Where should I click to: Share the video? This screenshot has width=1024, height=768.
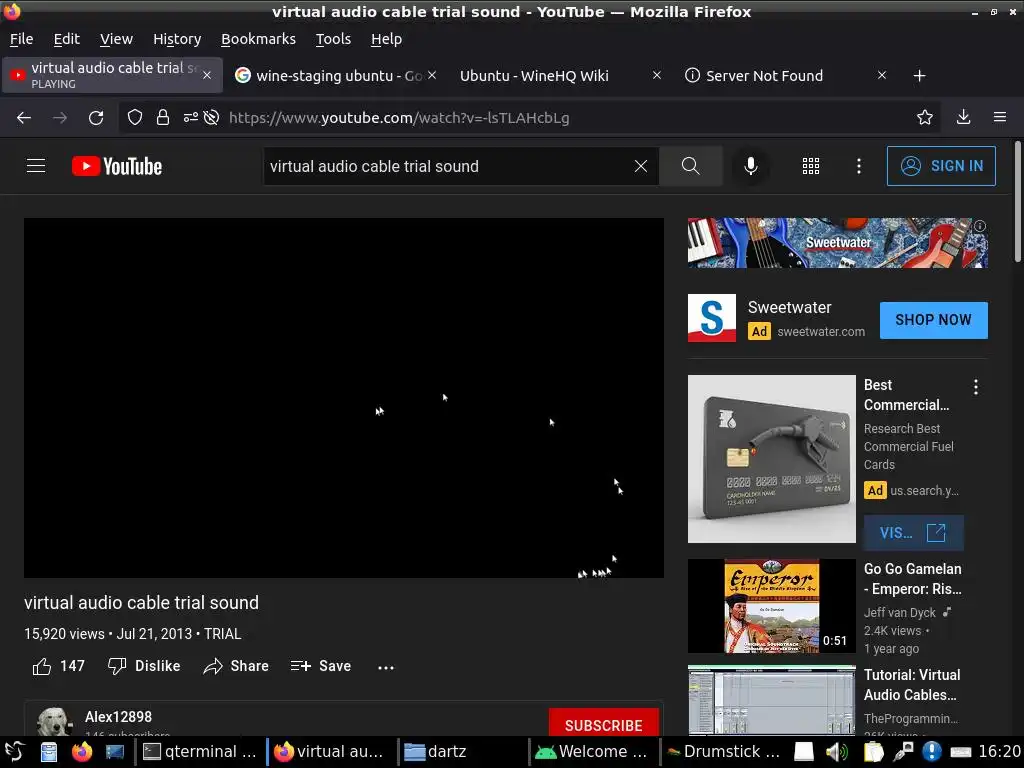pos(236,666)
